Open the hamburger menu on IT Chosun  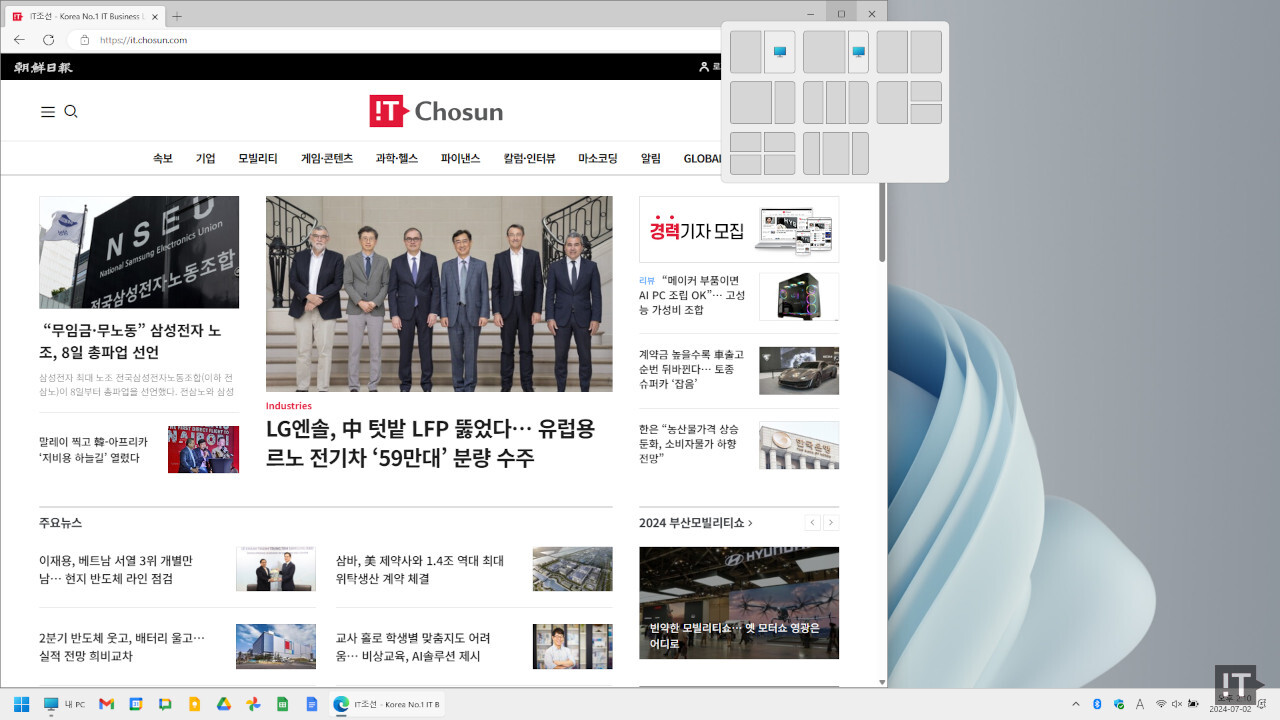(x=47, y=112)
